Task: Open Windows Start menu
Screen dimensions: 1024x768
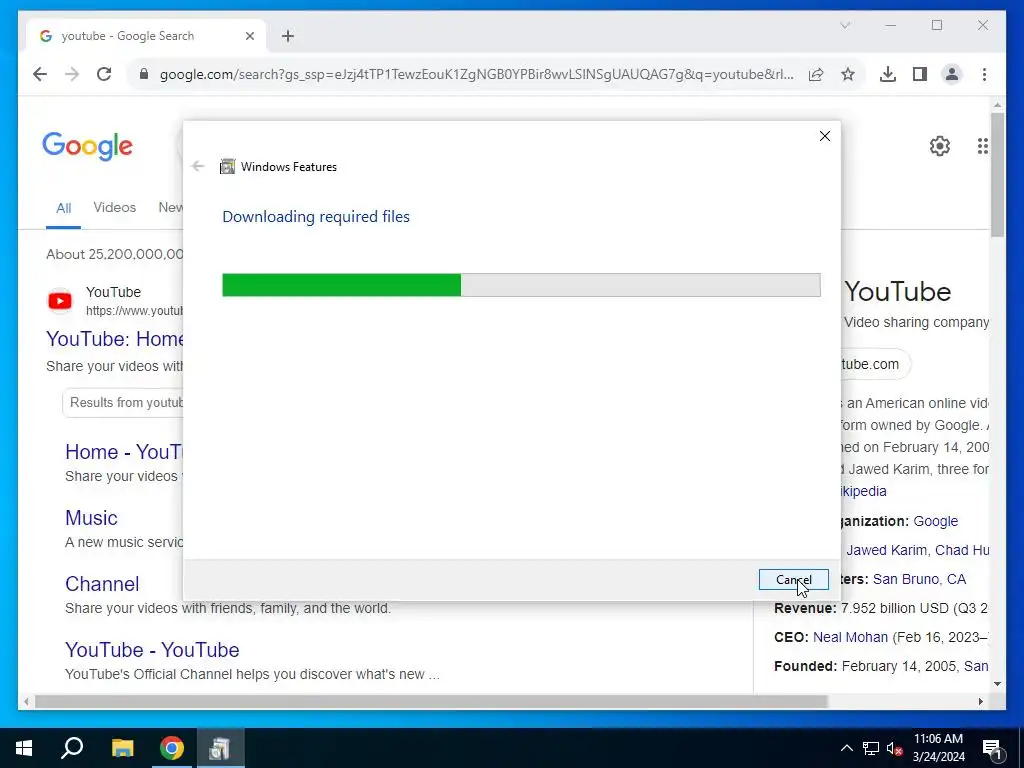Action: (x=24, y=748)
